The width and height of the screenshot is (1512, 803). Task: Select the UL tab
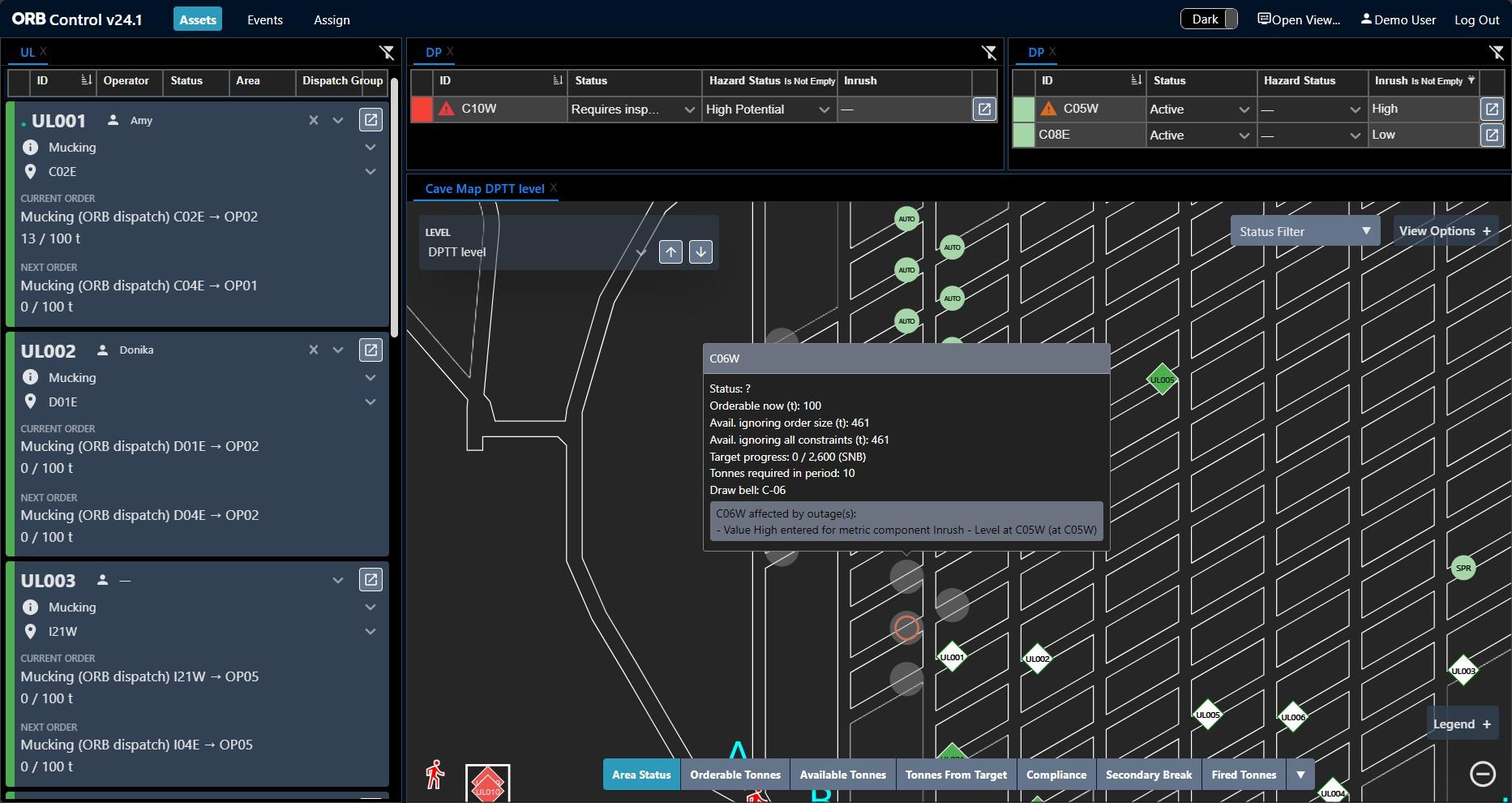[28, 53]
